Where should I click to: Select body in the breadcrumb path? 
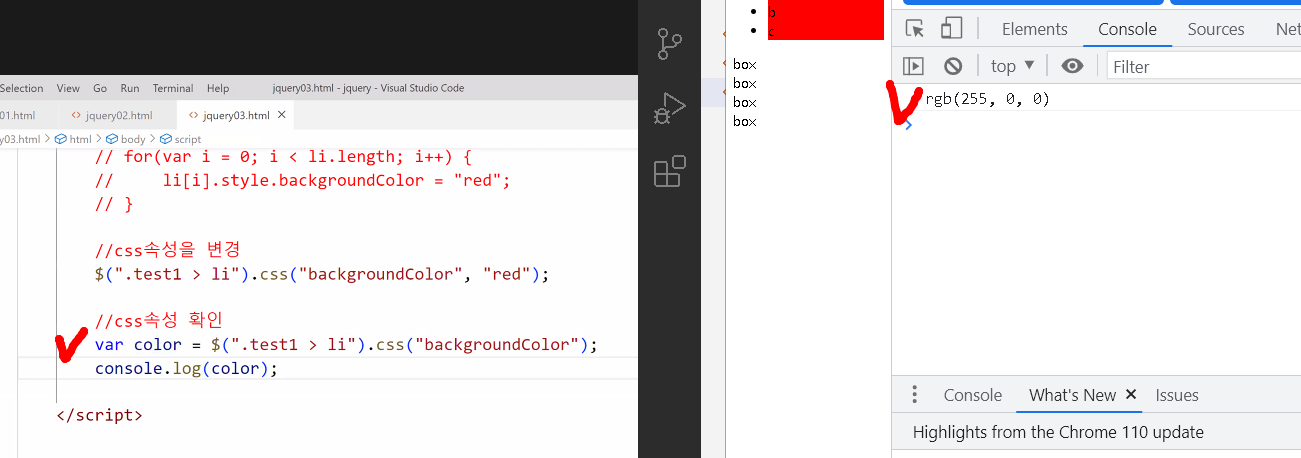(x=125, y=139)
